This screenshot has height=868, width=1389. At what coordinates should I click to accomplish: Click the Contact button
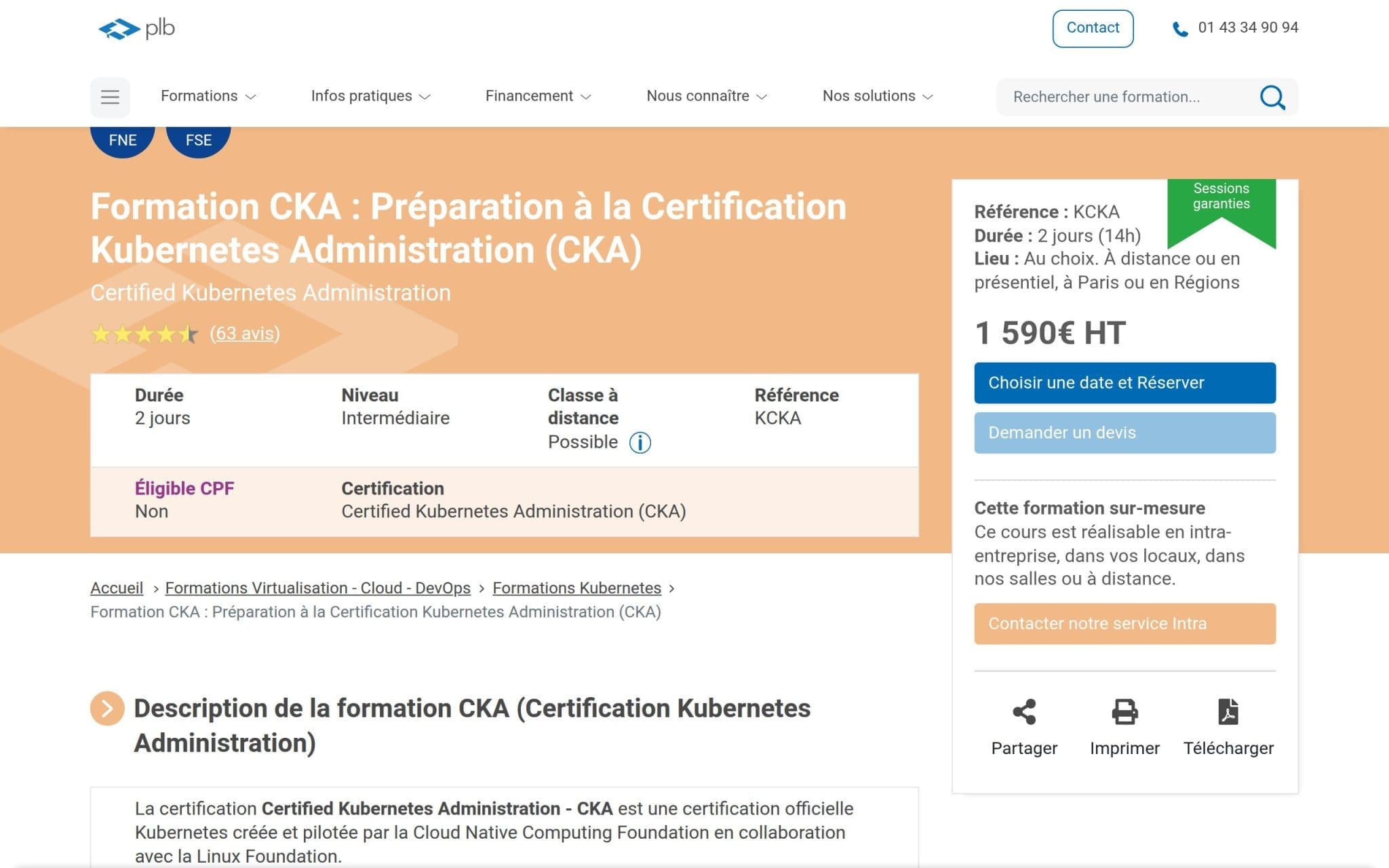tap(1093, 28)
